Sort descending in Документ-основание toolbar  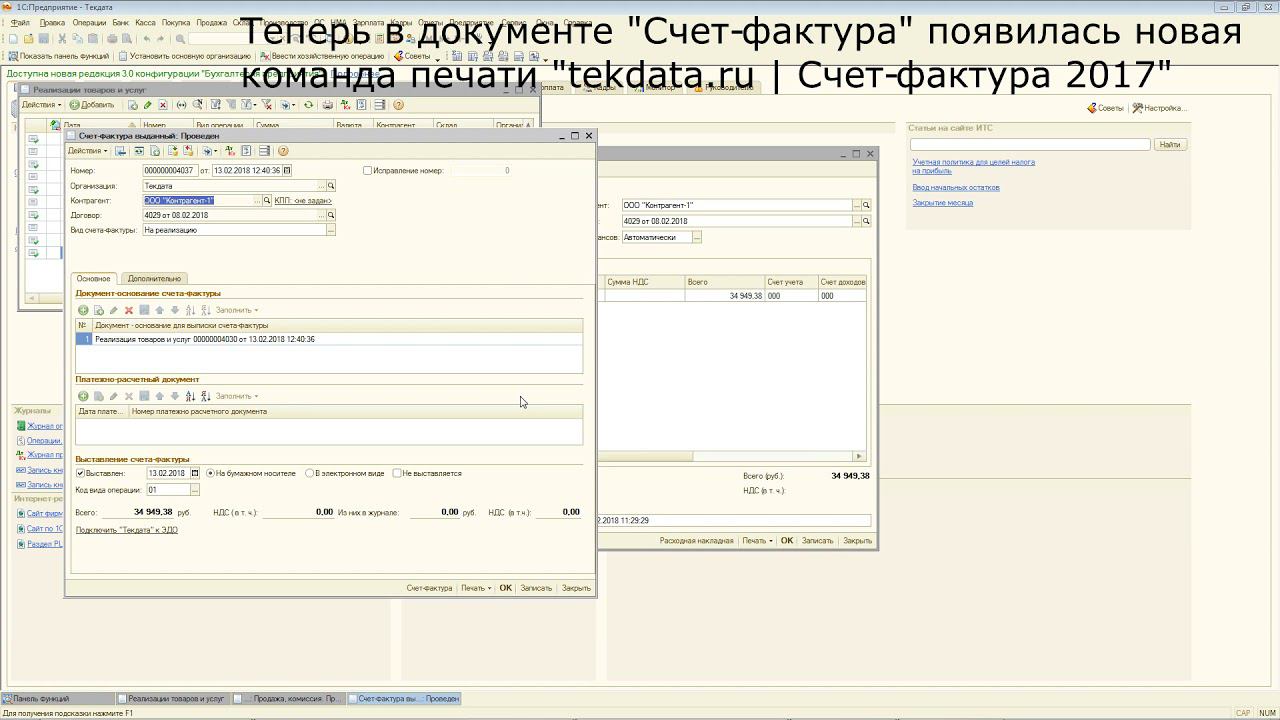click(x=206, y=310)
